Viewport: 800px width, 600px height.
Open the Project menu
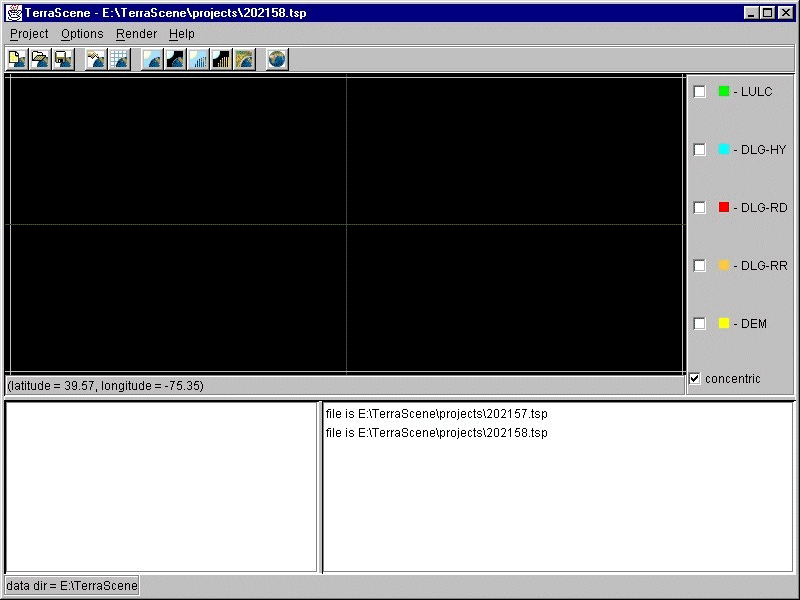point(29,34)
